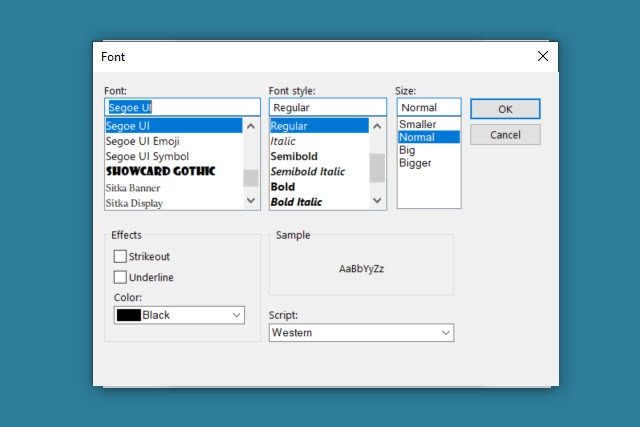Select Bold font style
Image resolution: width=640 pixels, height=427 pixels.
click(319, 187)
